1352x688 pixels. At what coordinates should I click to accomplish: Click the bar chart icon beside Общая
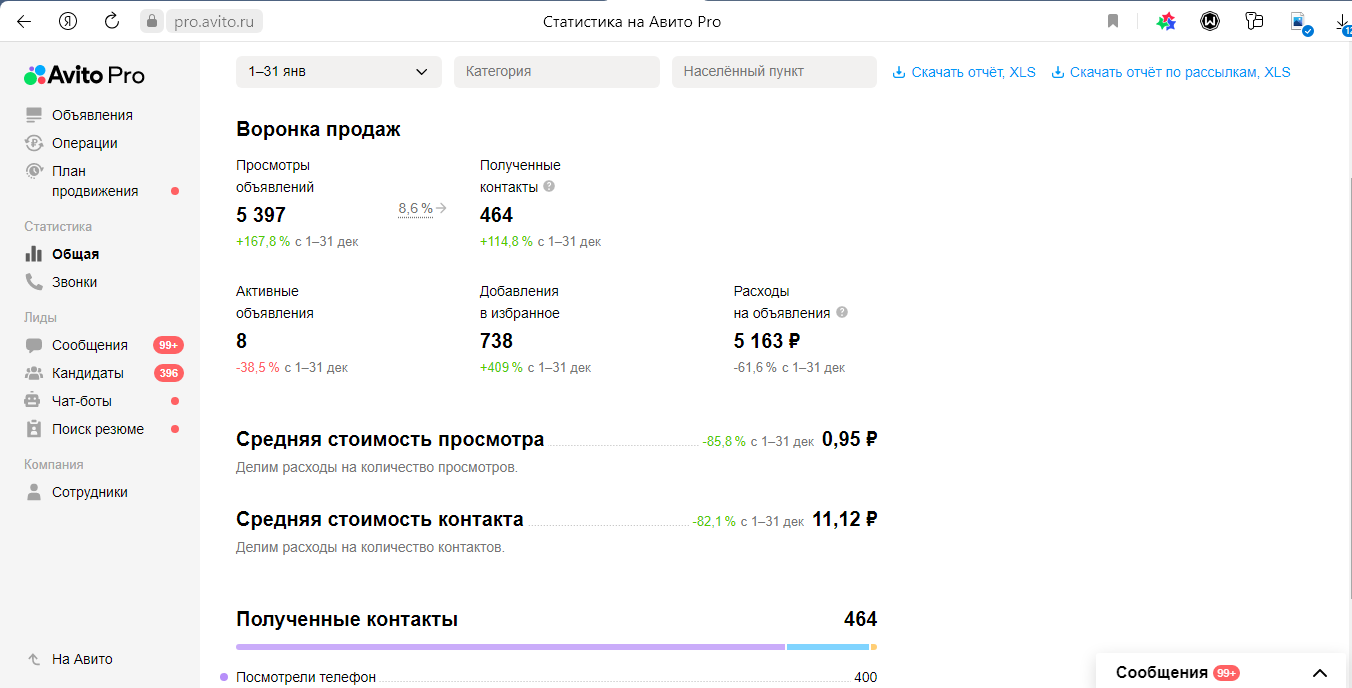[x=35, y=254]
